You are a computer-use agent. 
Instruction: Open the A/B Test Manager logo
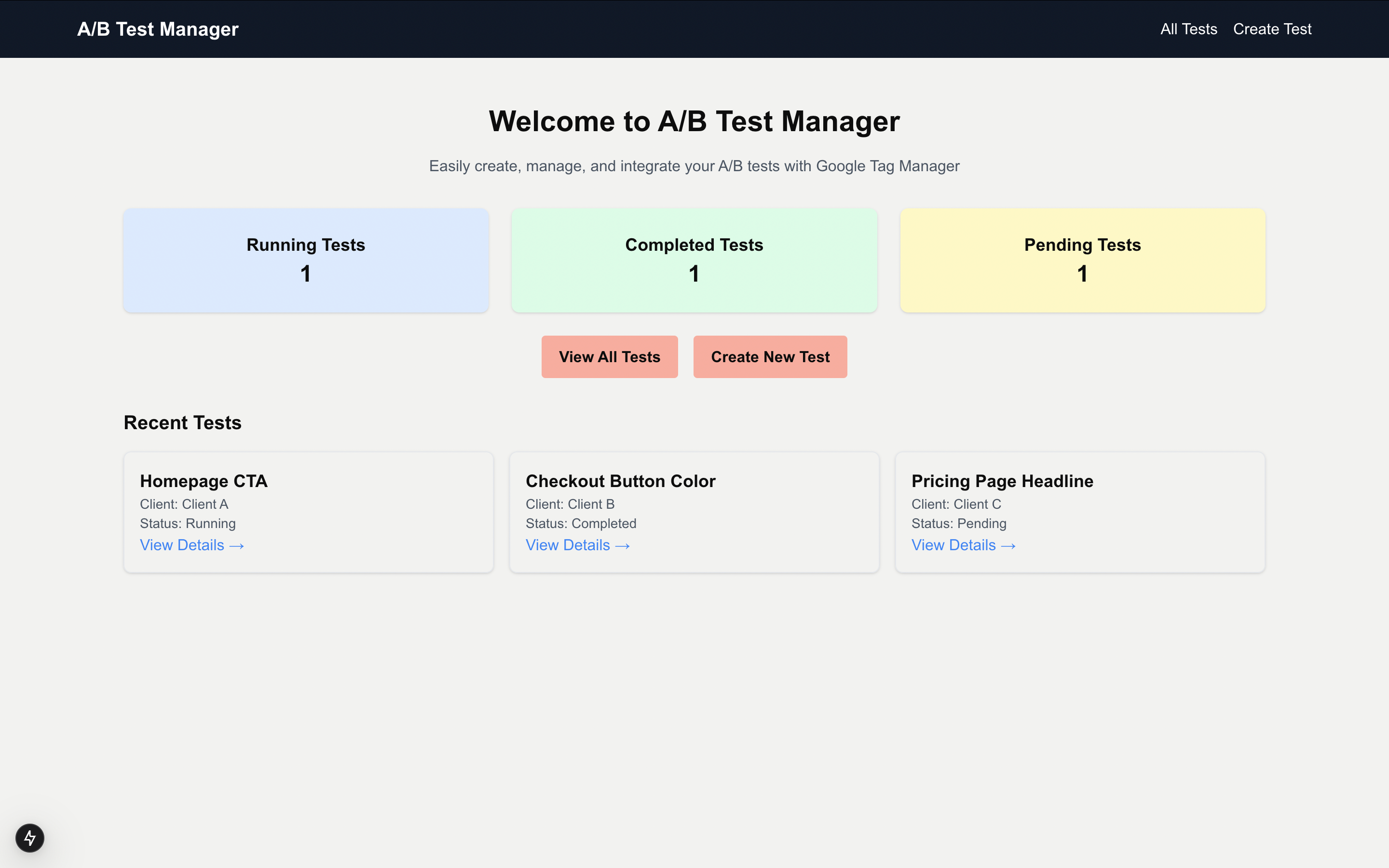coord(157,28)
